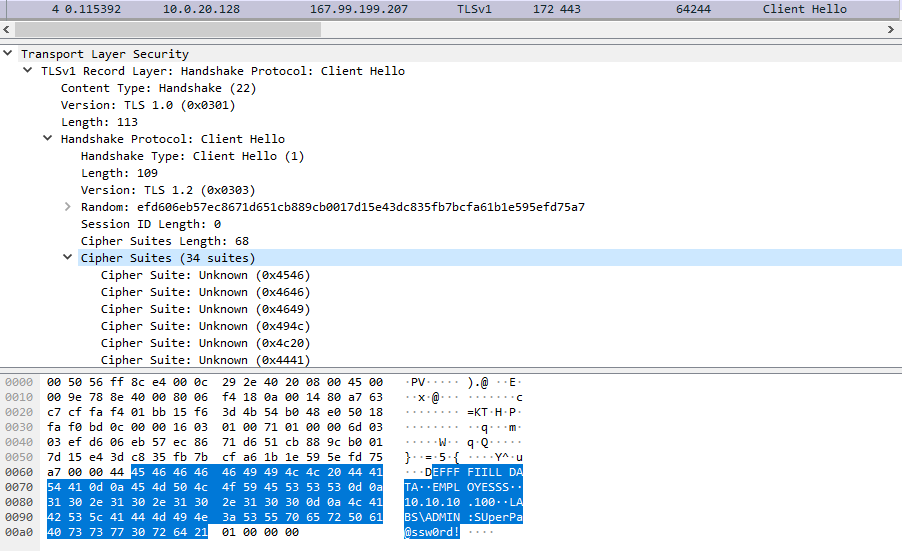Select Handshake Type: Client Hello (1) line

[x=192, y=156]
